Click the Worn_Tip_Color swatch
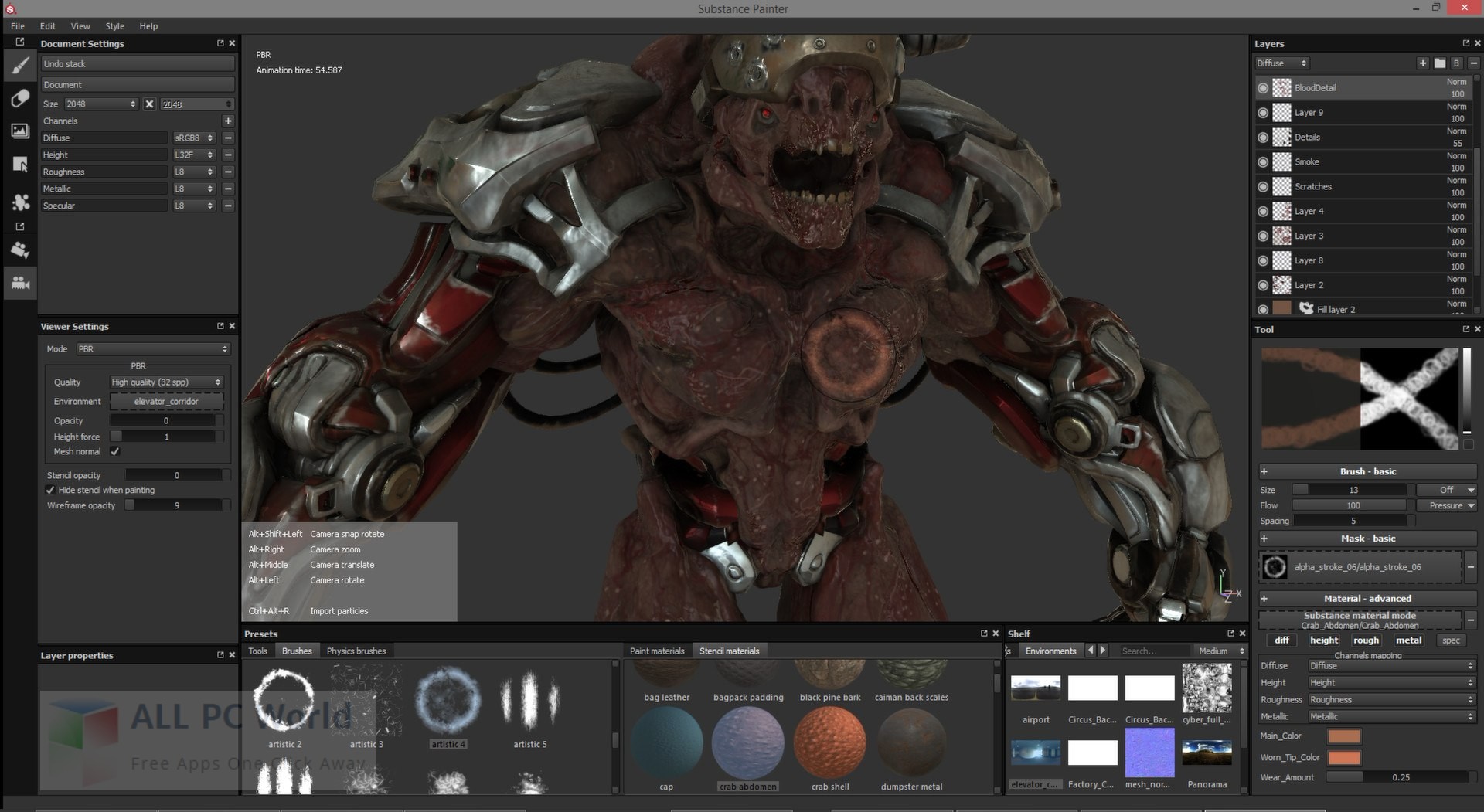Viewport: 1484px width, 812px height. click(1344, 758)
